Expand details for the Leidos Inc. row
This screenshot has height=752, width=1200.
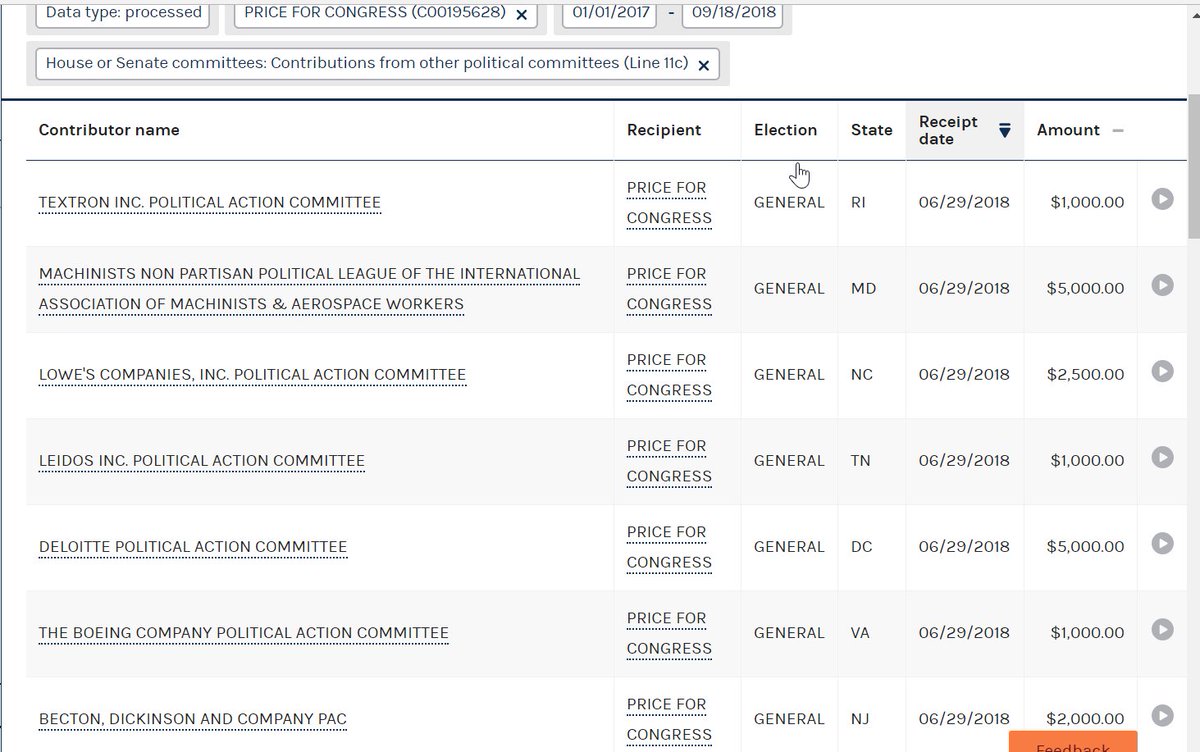point(1161,457)
